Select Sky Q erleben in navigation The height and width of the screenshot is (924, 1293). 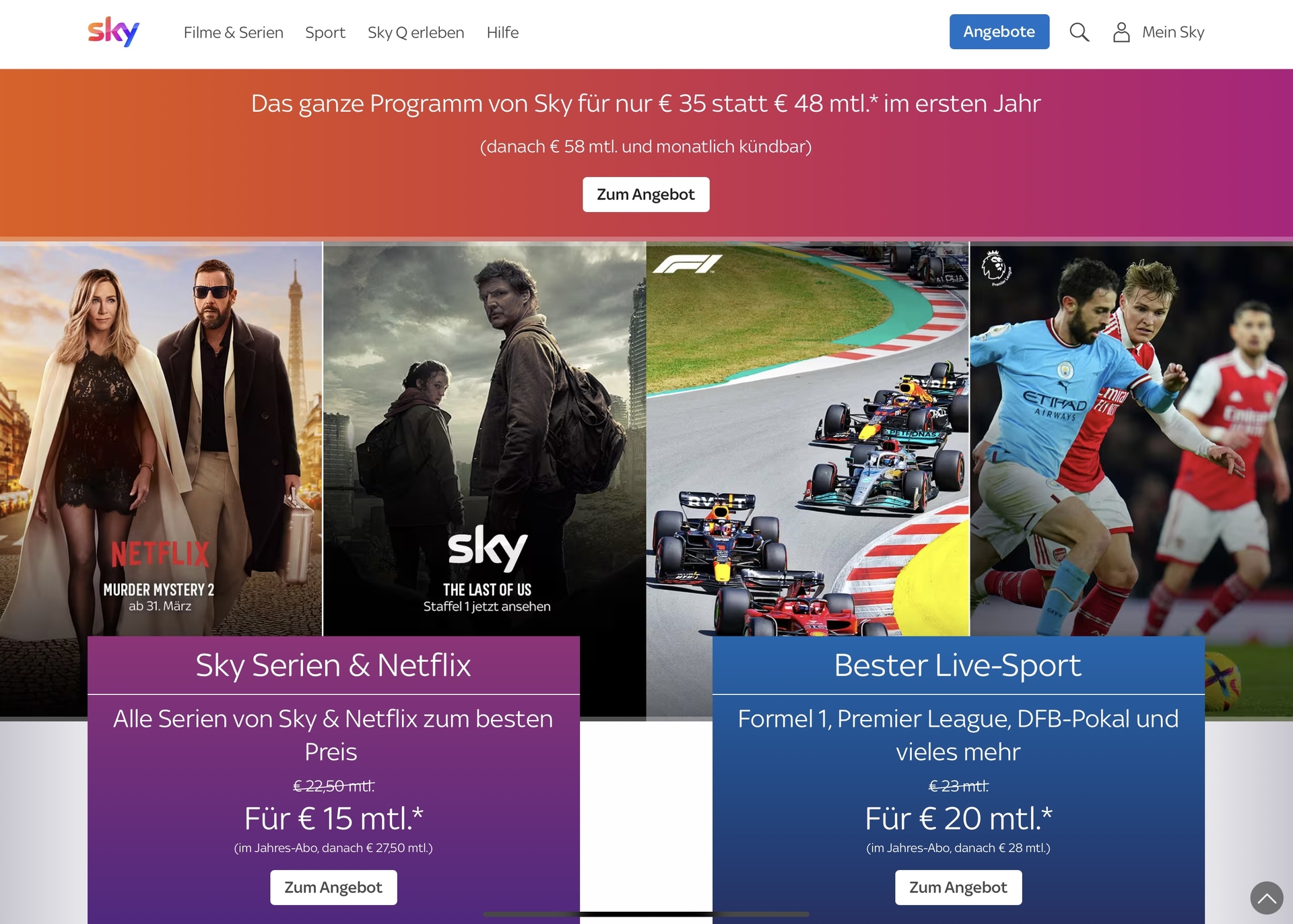pos(416,32)
